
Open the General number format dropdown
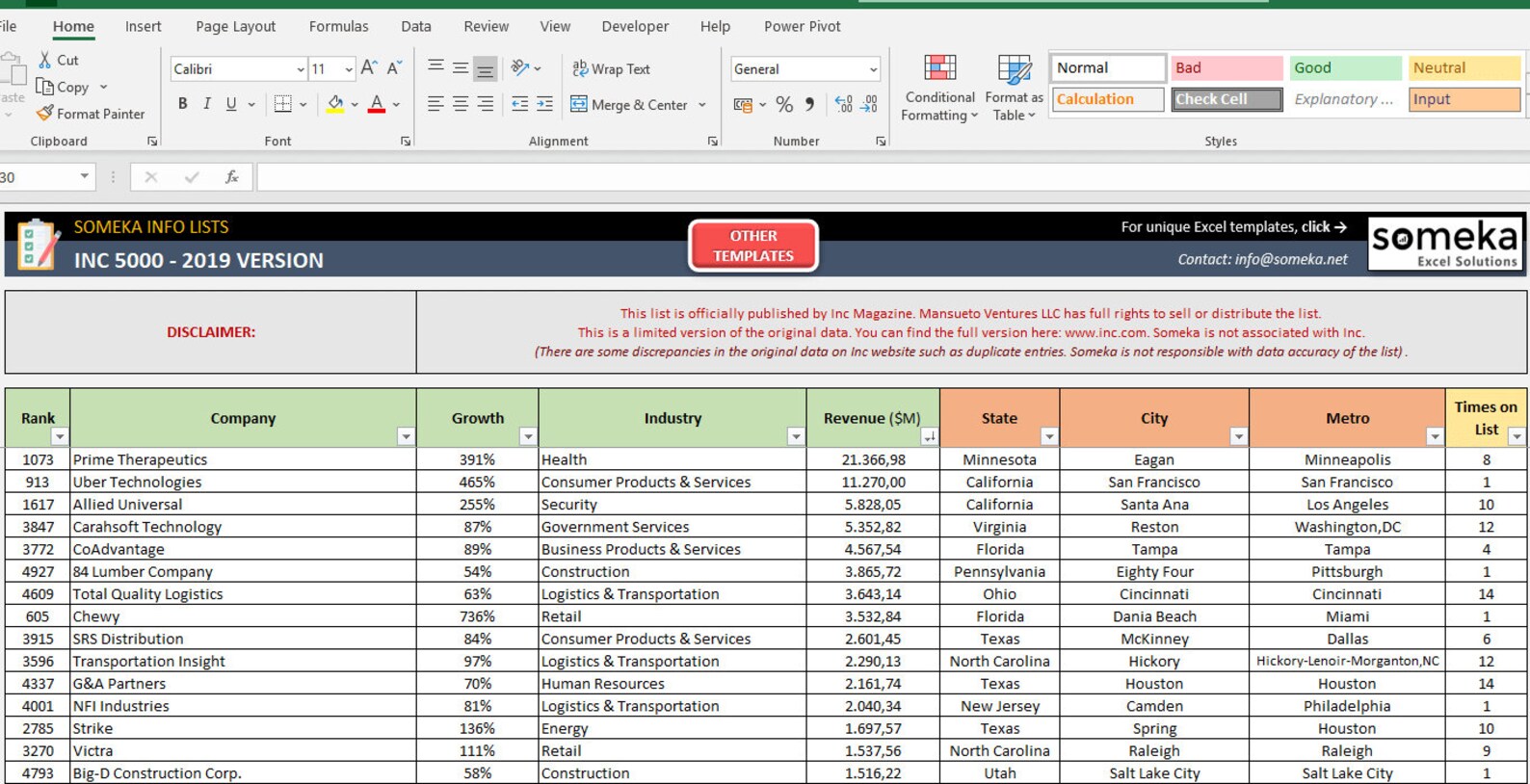[873, 69]
